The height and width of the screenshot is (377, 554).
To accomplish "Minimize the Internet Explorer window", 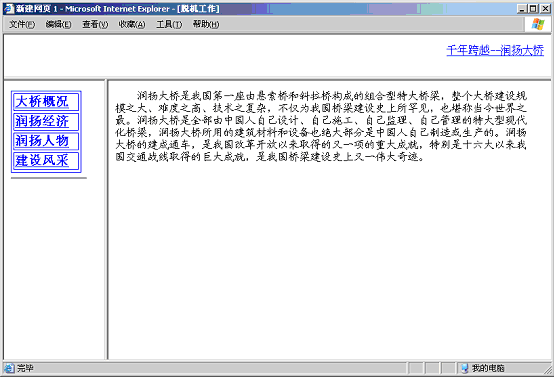I will [522, 8].
